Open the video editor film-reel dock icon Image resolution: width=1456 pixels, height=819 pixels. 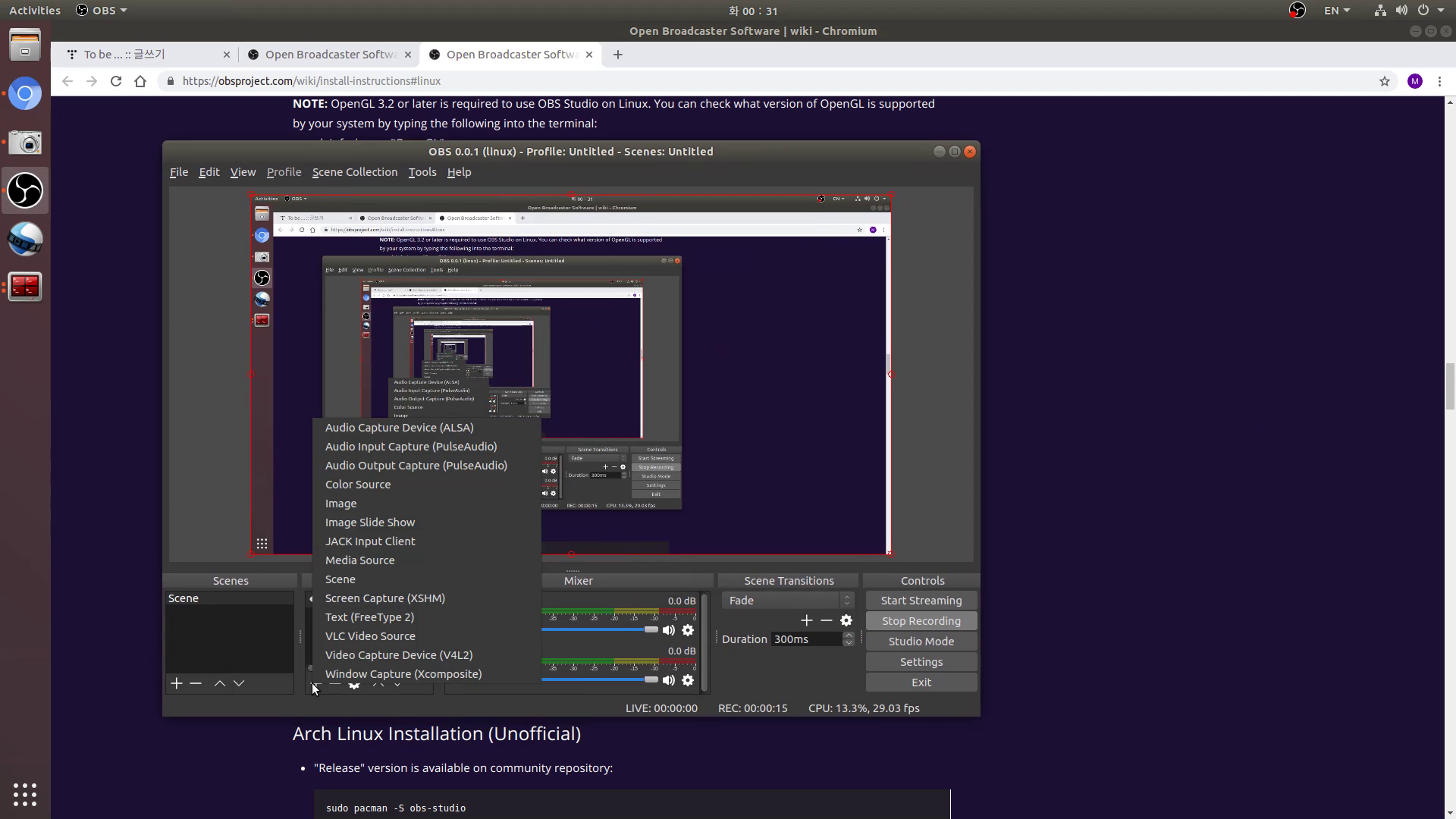click(25, 239)
